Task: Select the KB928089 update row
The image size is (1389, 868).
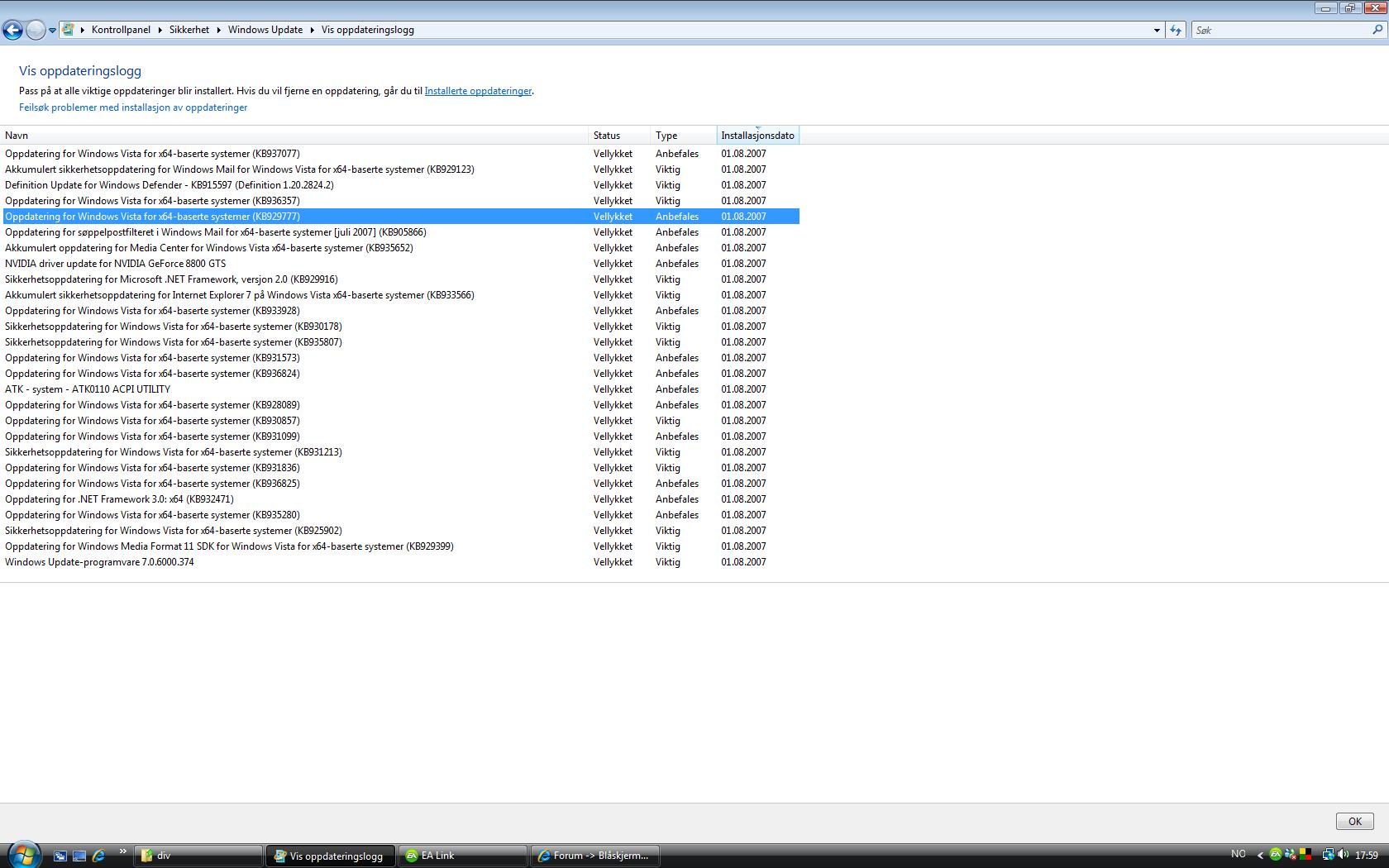Action: pyautogui.click(x=401, y=405)
